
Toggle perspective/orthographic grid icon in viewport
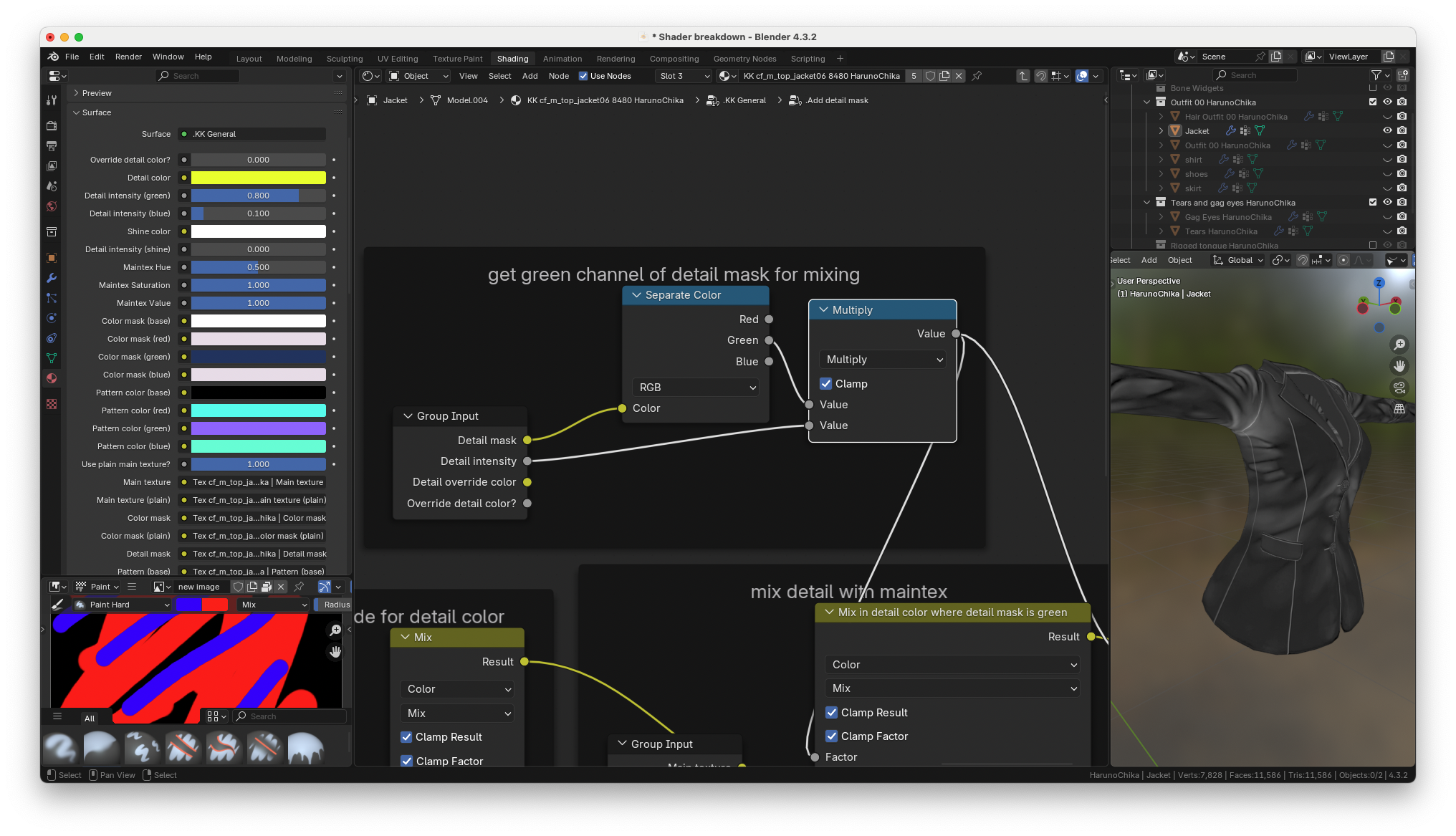1399,409
